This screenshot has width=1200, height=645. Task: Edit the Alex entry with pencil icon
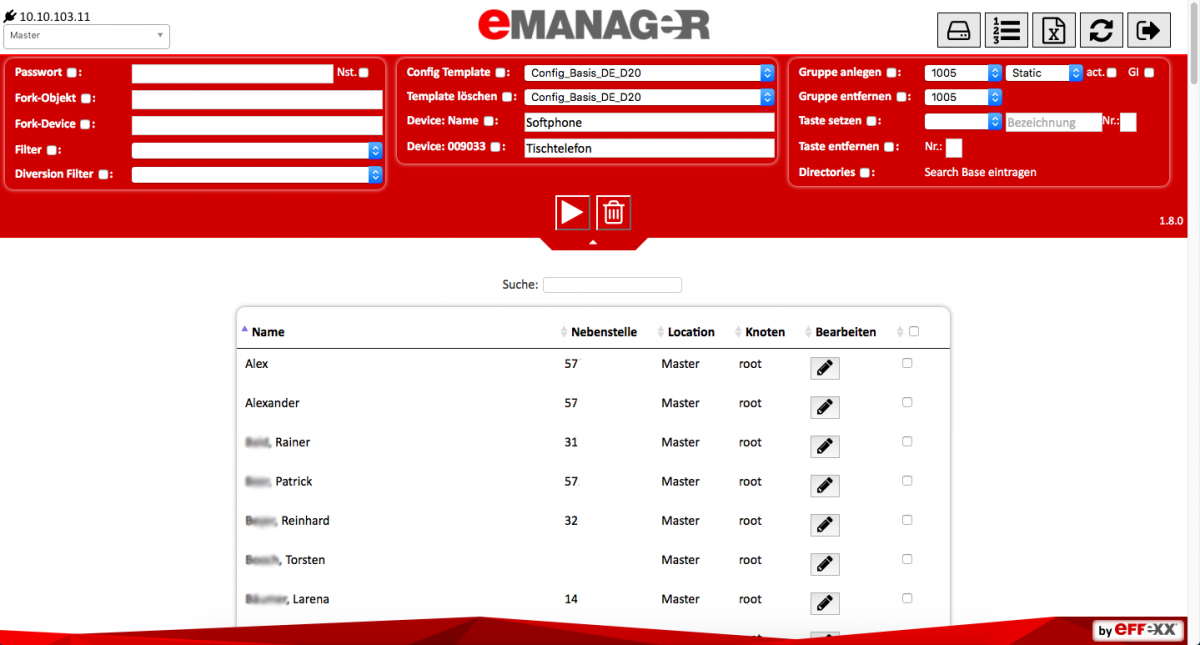pyautogui.click(x=824, y=368)
